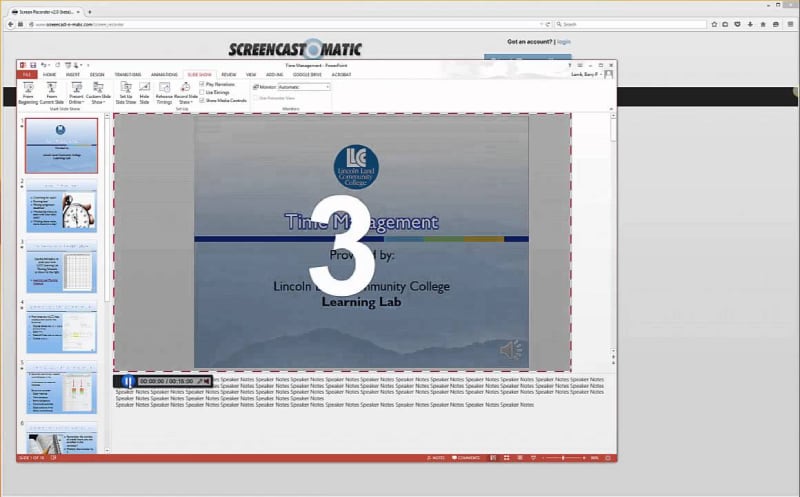Click the browser Home icon
Screen dimensions: 800x497
tap(763, 24)
